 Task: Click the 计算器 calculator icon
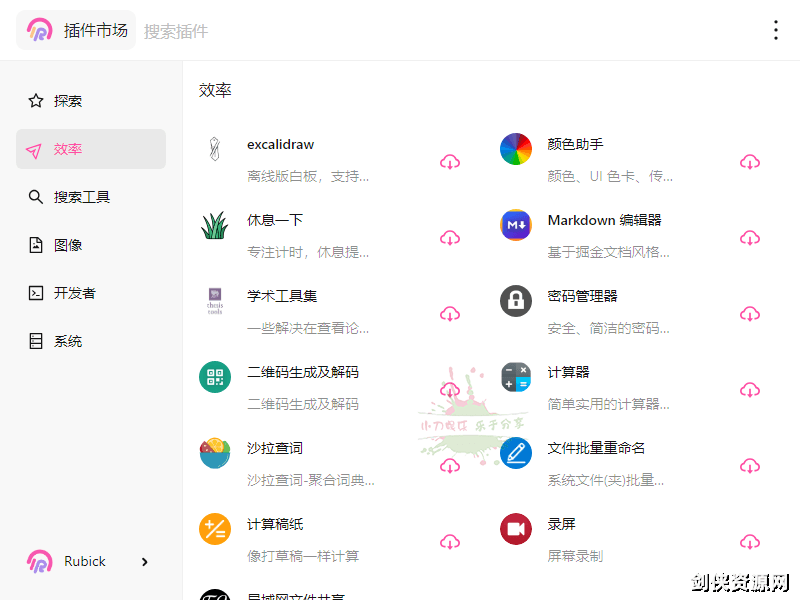[x=516, y=377]
